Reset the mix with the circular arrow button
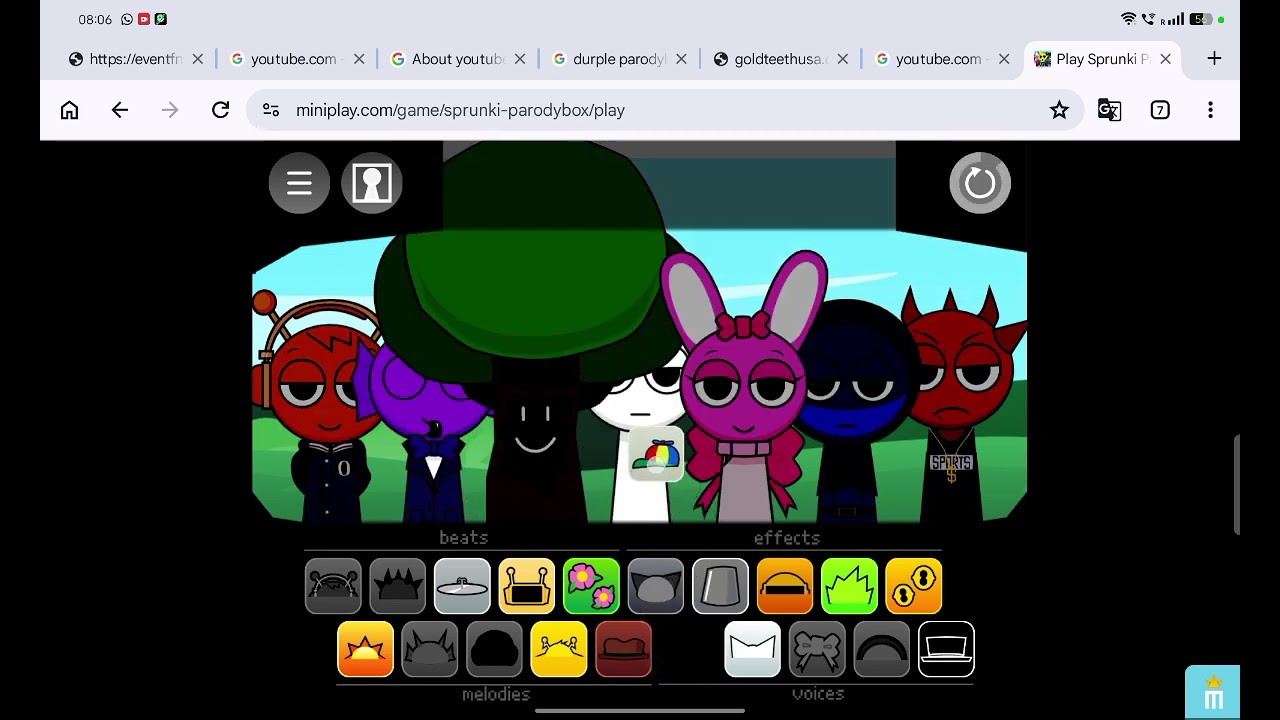This screenshot has height=720, width=1280. [980, 183]
